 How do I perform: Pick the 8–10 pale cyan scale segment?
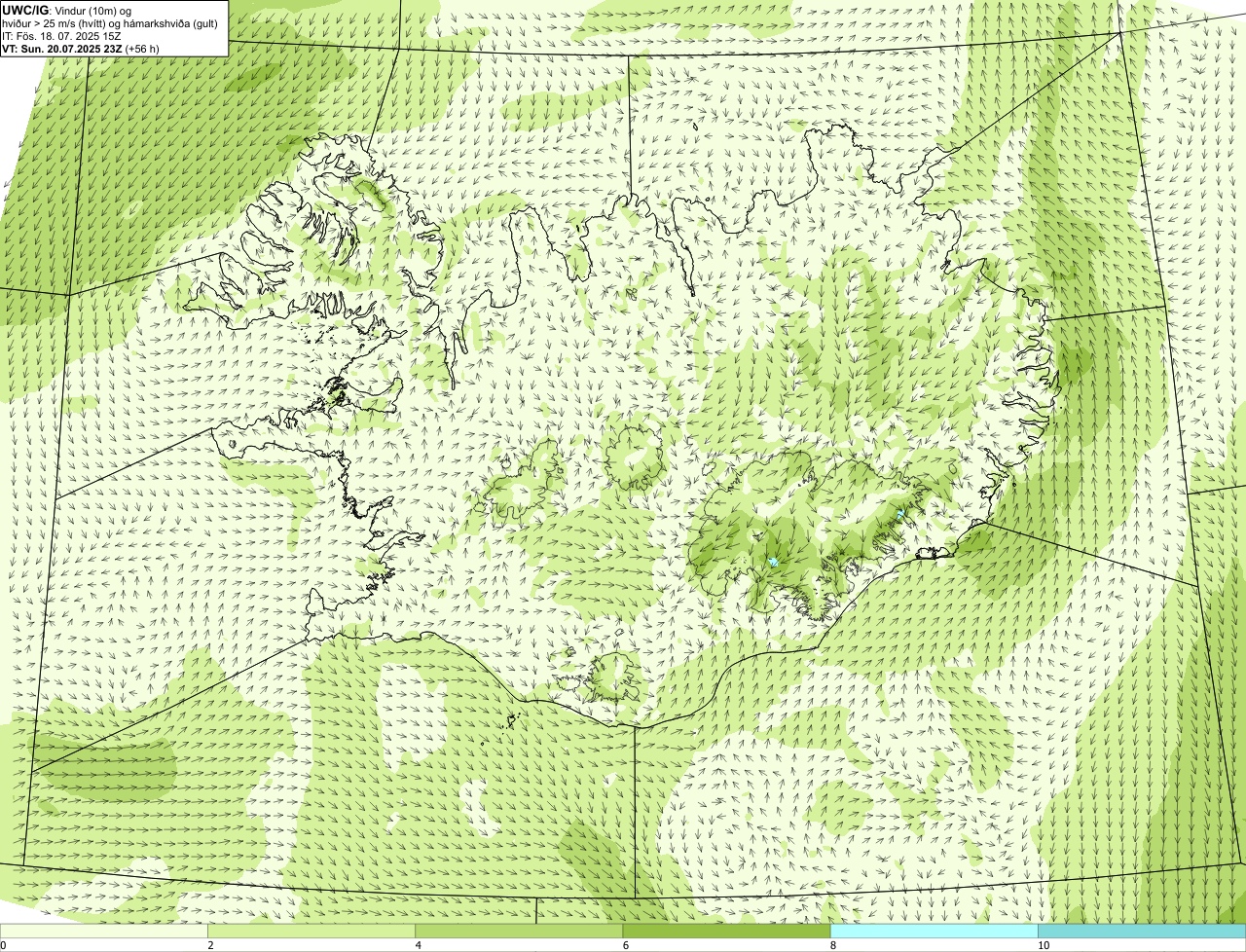pyautogui.click(x=934, y=932)
